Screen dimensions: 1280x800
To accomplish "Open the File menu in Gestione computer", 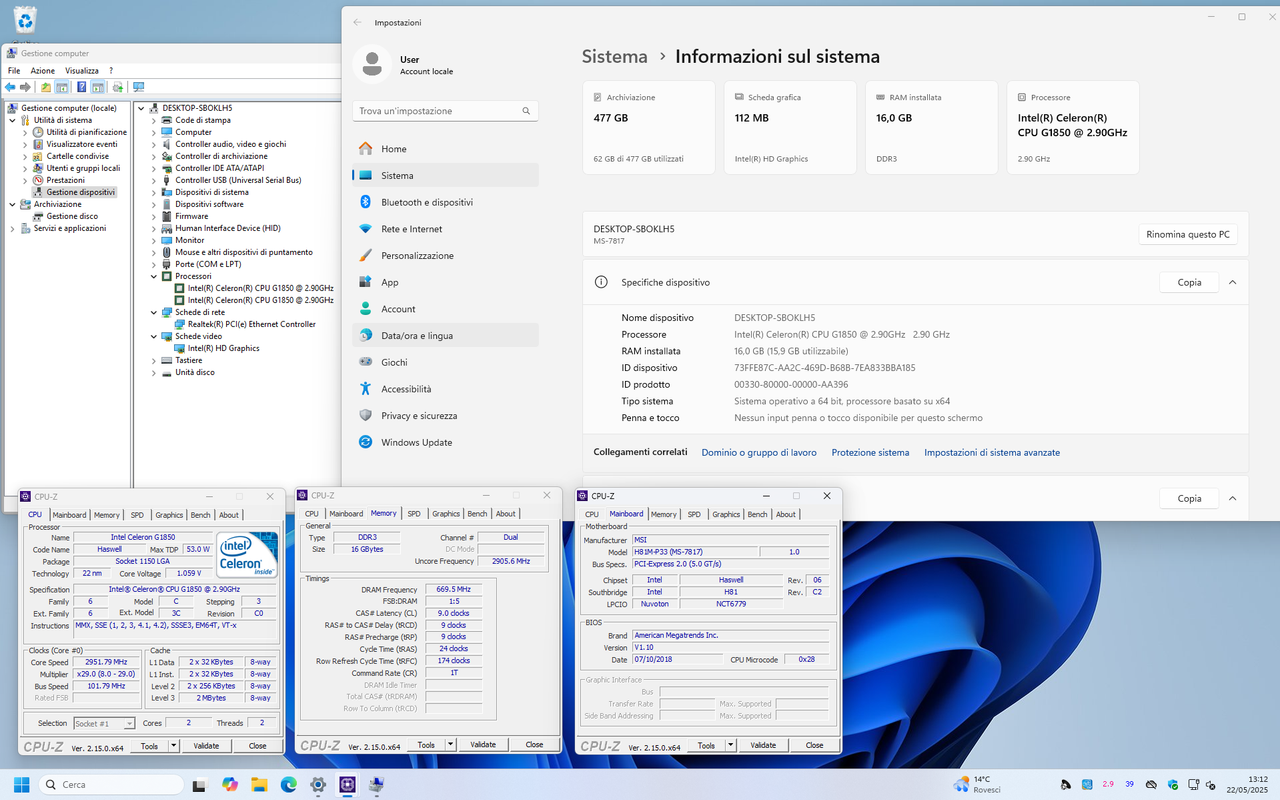I will [x=14, y=71].
